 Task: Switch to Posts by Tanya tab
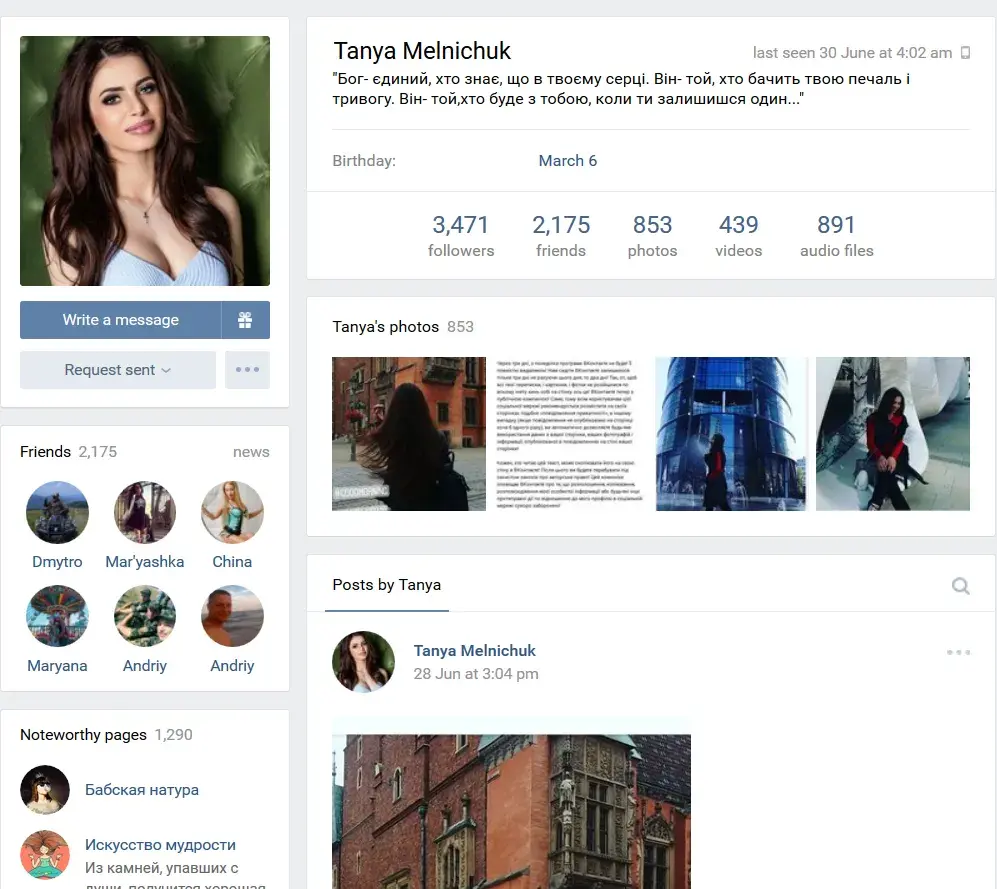tap(387, 585)
